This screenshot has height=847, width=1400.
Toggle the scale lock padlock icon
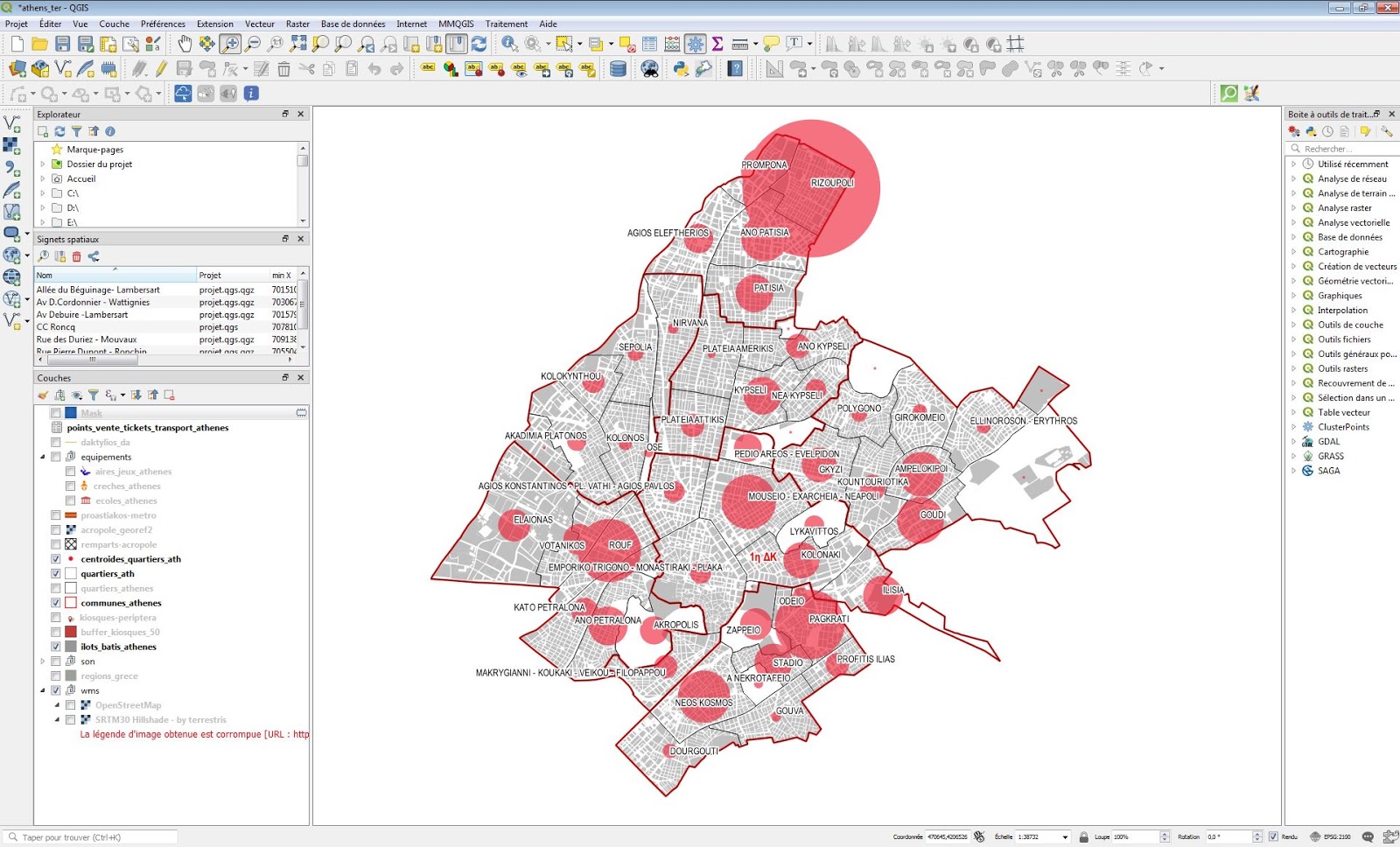pyautogui.click(x=1083, y=836)
